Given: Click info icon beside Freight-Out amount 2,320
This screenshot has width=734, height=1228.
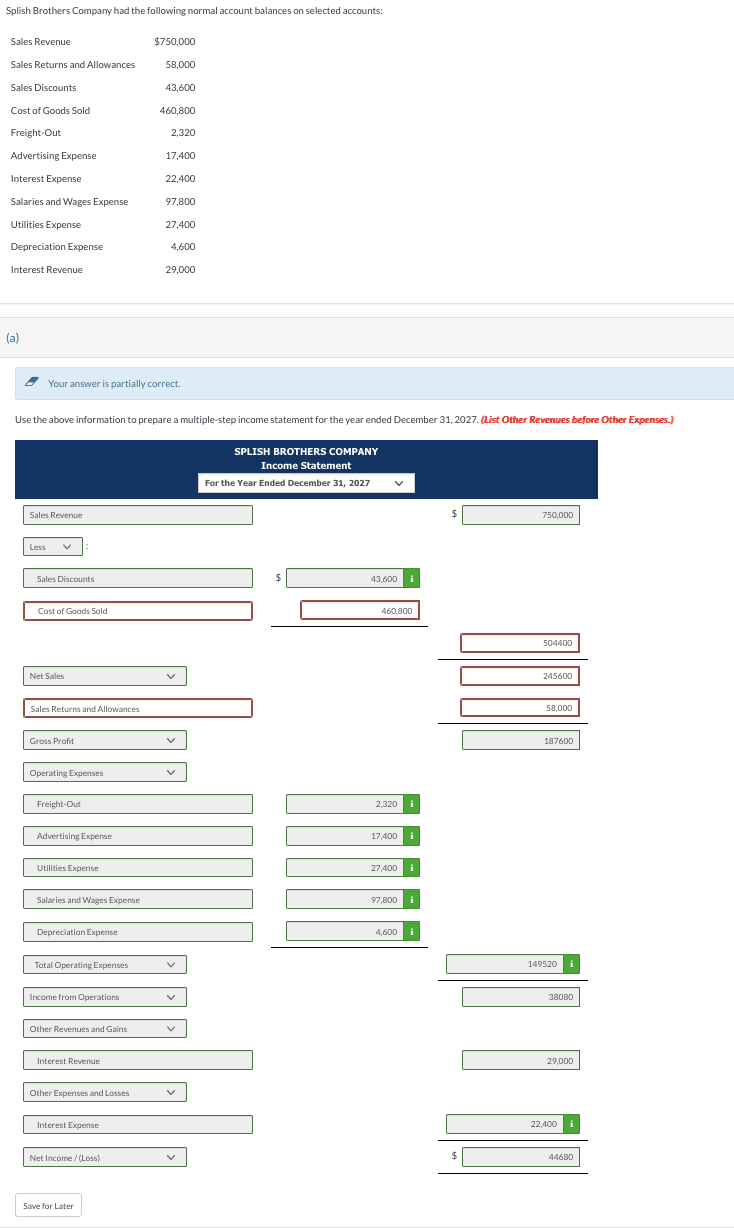Looking at the screenshot, I should [x=413, y=804].
